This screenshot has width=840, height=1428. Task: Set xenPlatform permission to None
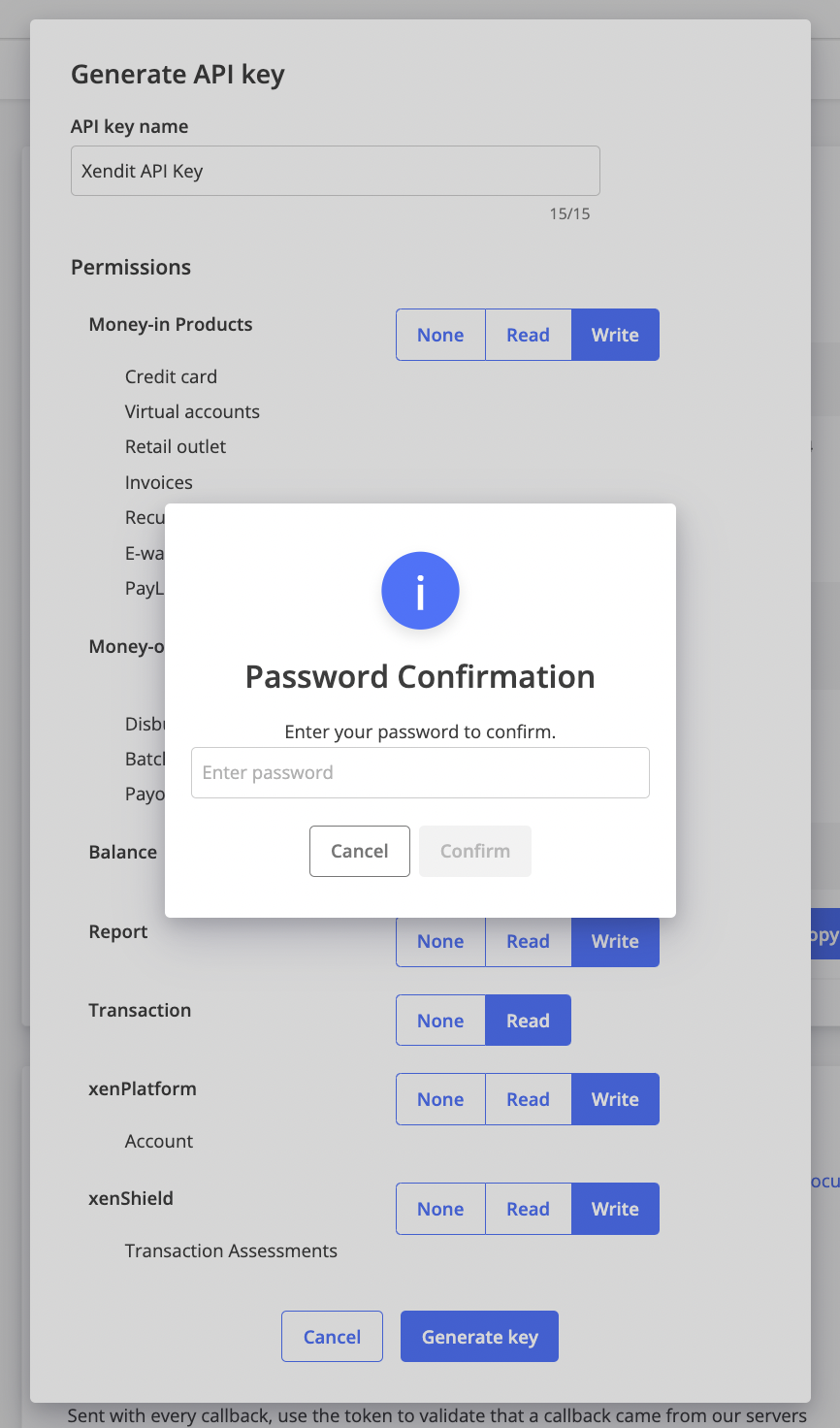coord(440,1099)
